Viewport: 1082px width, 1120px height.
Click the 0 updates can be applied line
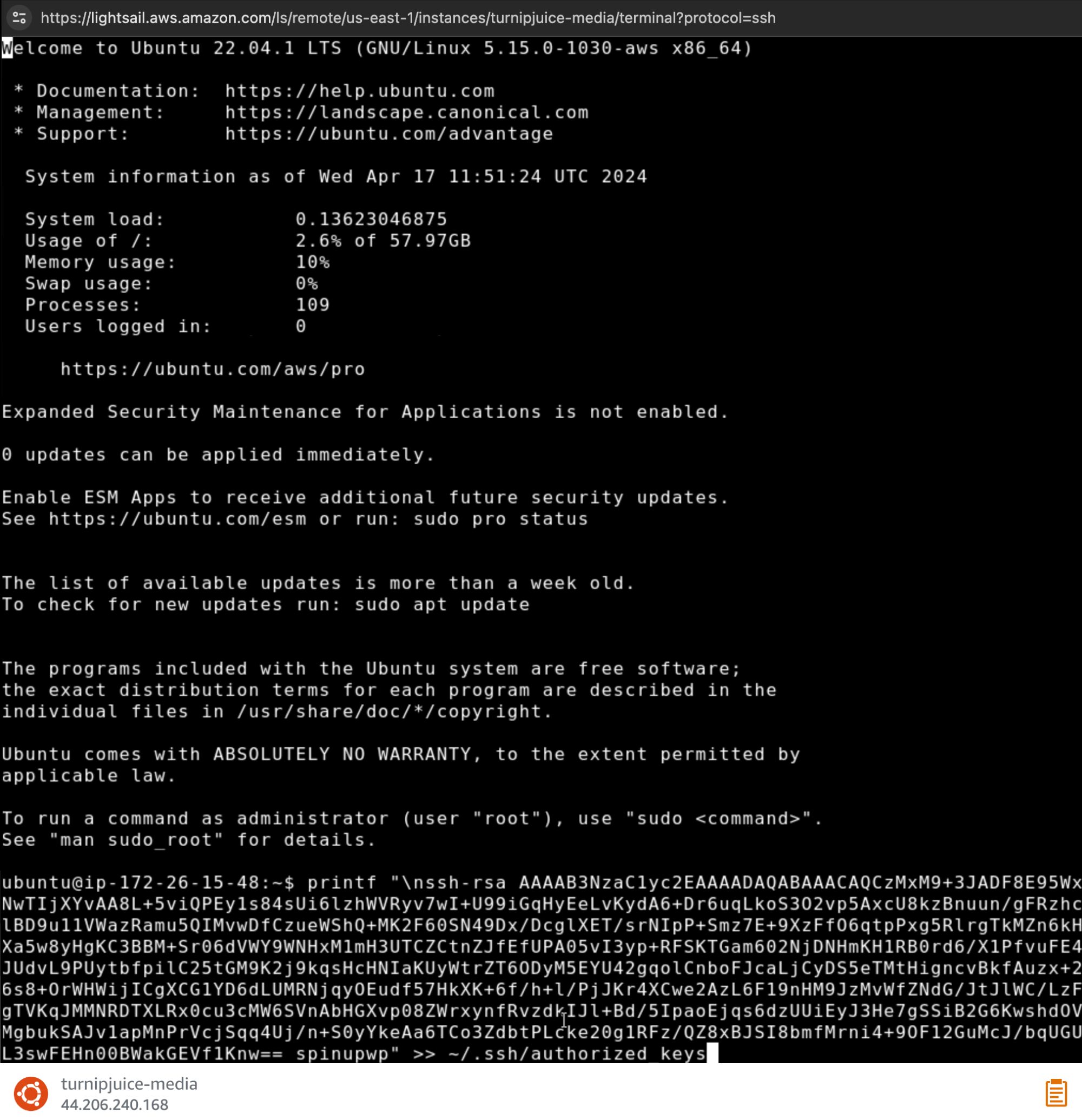218,455
